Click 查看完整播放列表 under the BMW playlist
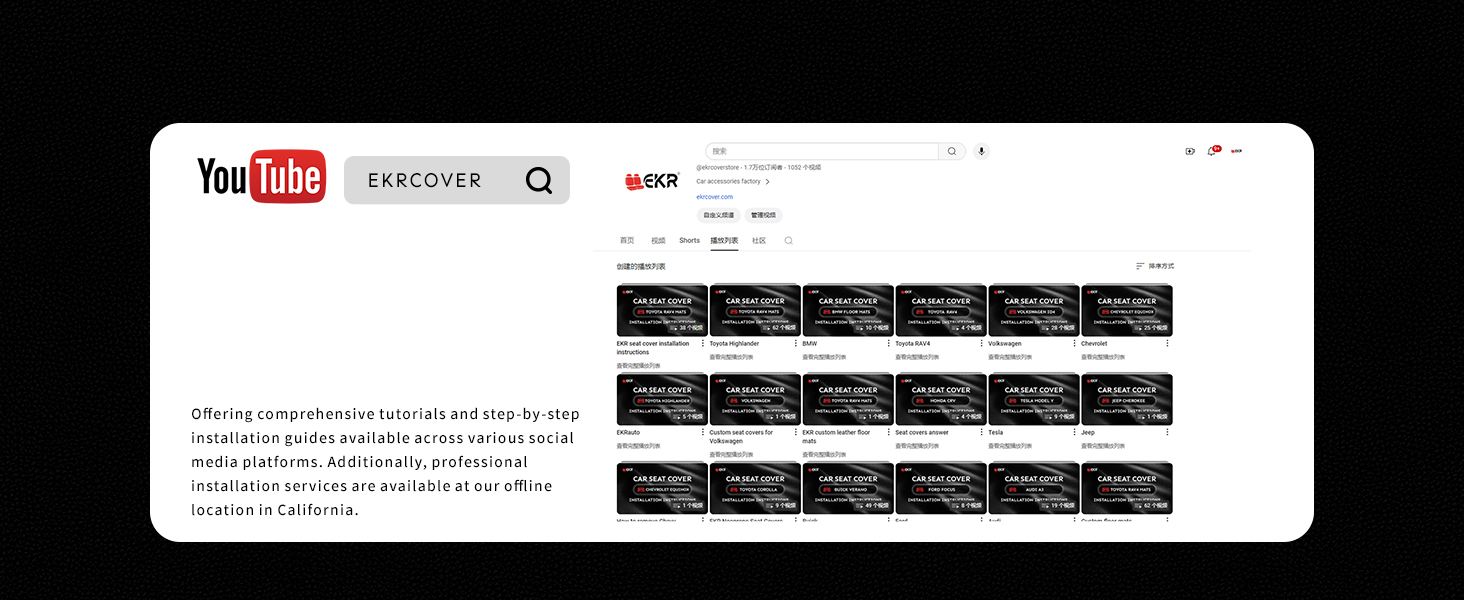Screen dimensions: 1464x600 824,357
